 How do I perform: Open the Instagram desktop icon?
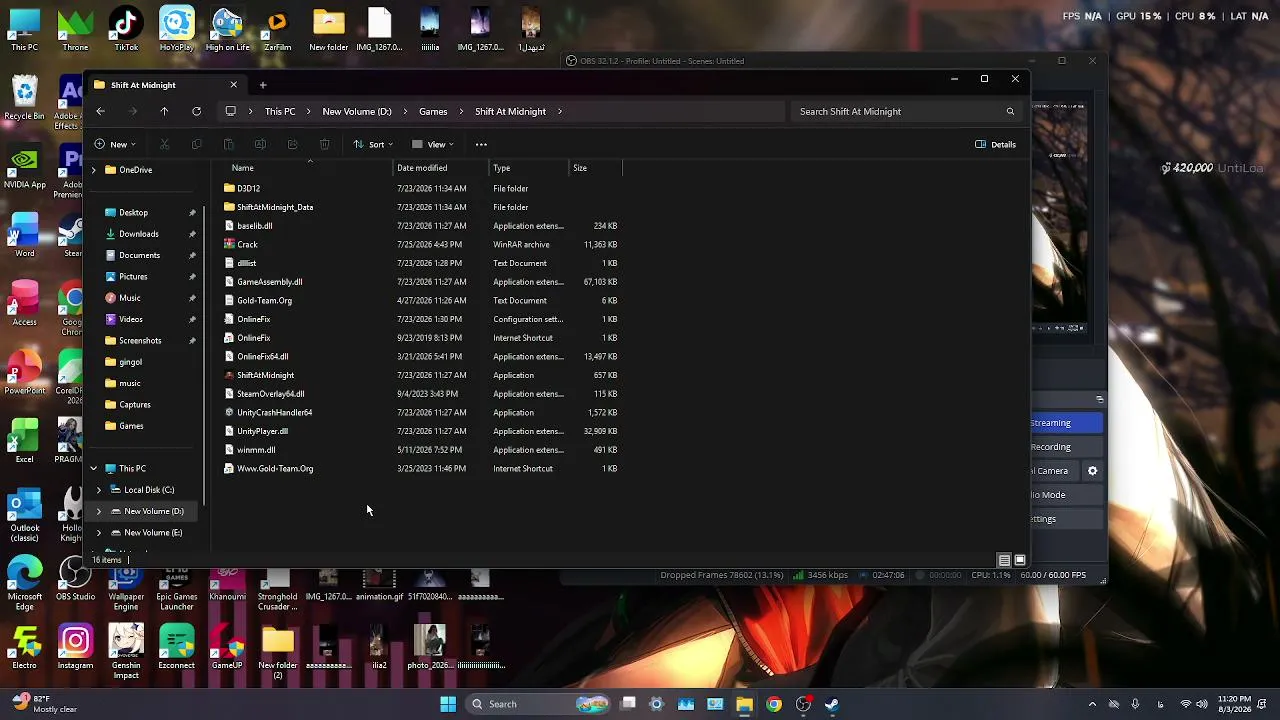[x=75, y=645]
